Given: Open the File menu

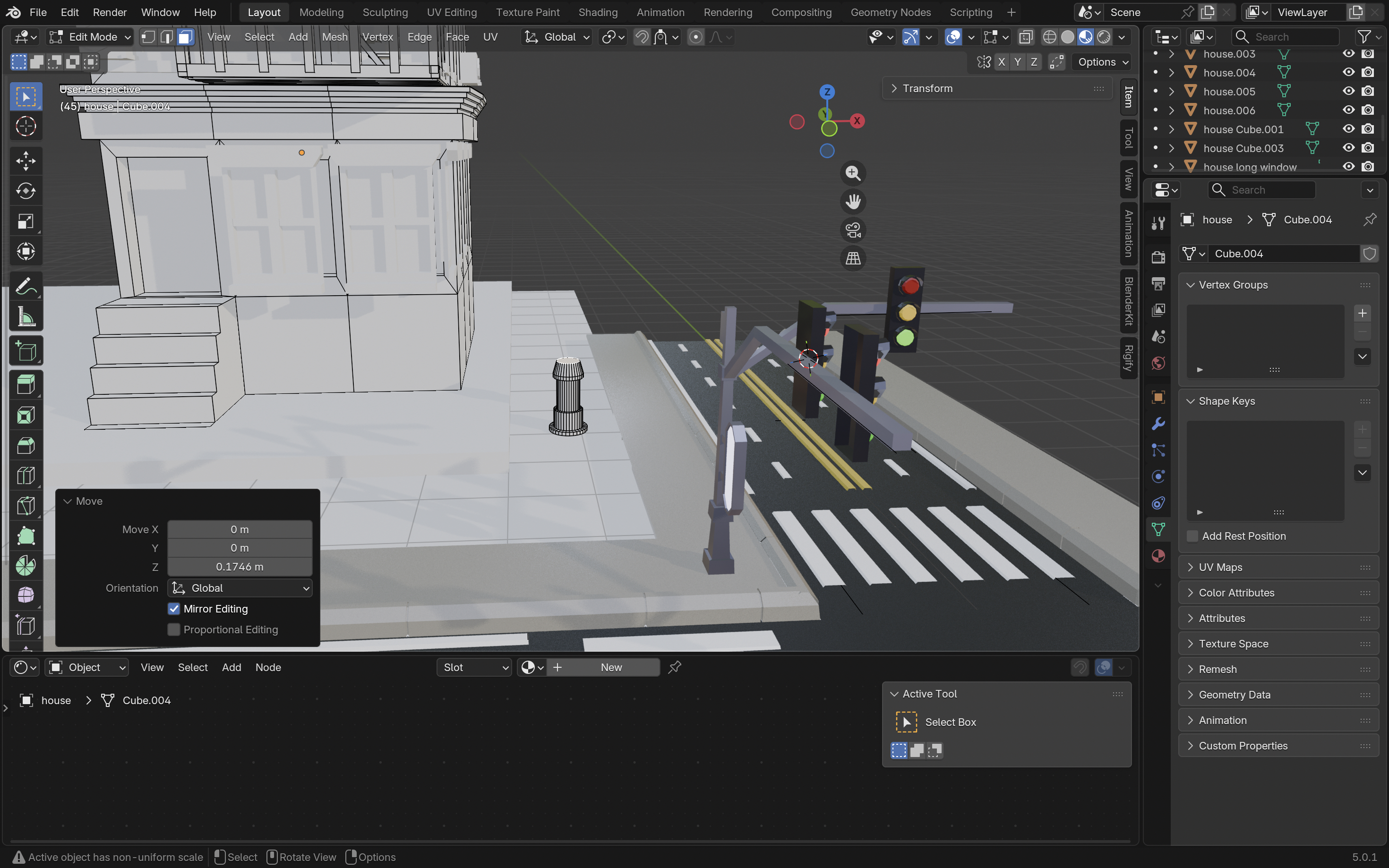Looking at the screenshot, I should tap(38, 12).
